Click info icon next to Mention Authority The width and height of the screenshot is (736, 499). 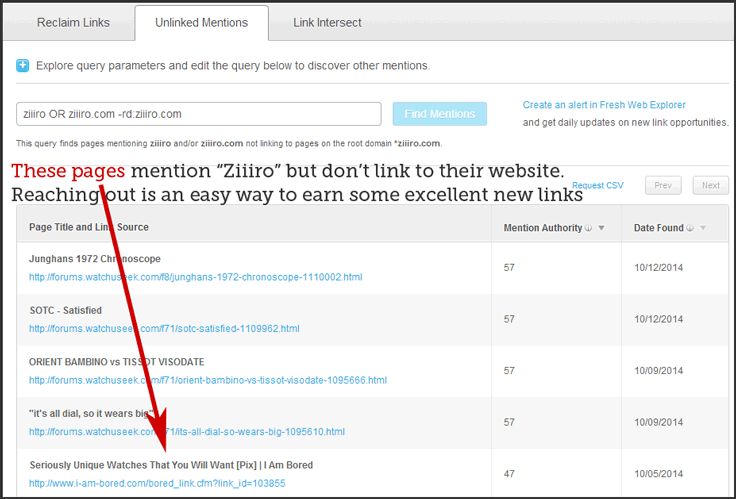coord(589,228)
